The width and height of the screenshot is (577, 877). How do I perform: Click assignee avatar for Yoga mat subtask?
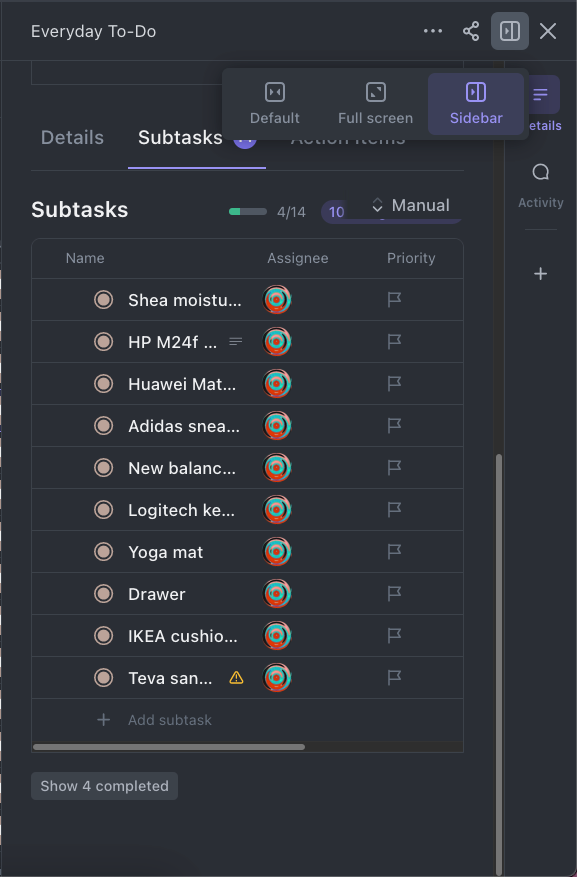tap(277, 552)
